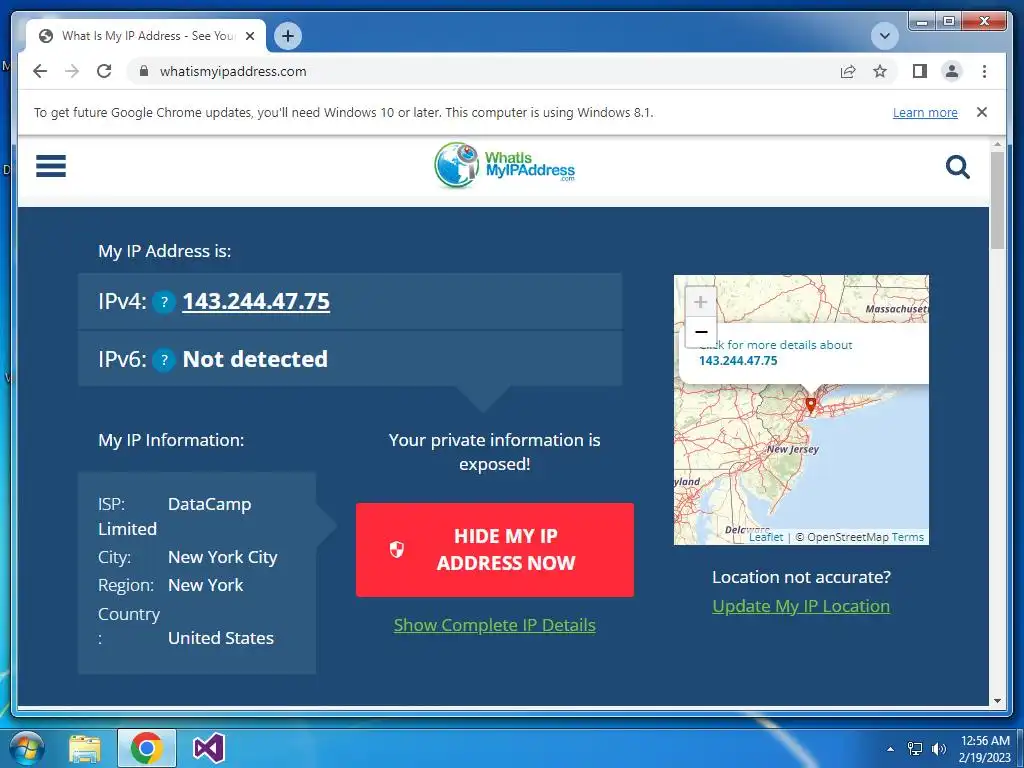The image size is (1024, 768).
Task: Click the scrollbar down arrow
Action: (997, 701)
